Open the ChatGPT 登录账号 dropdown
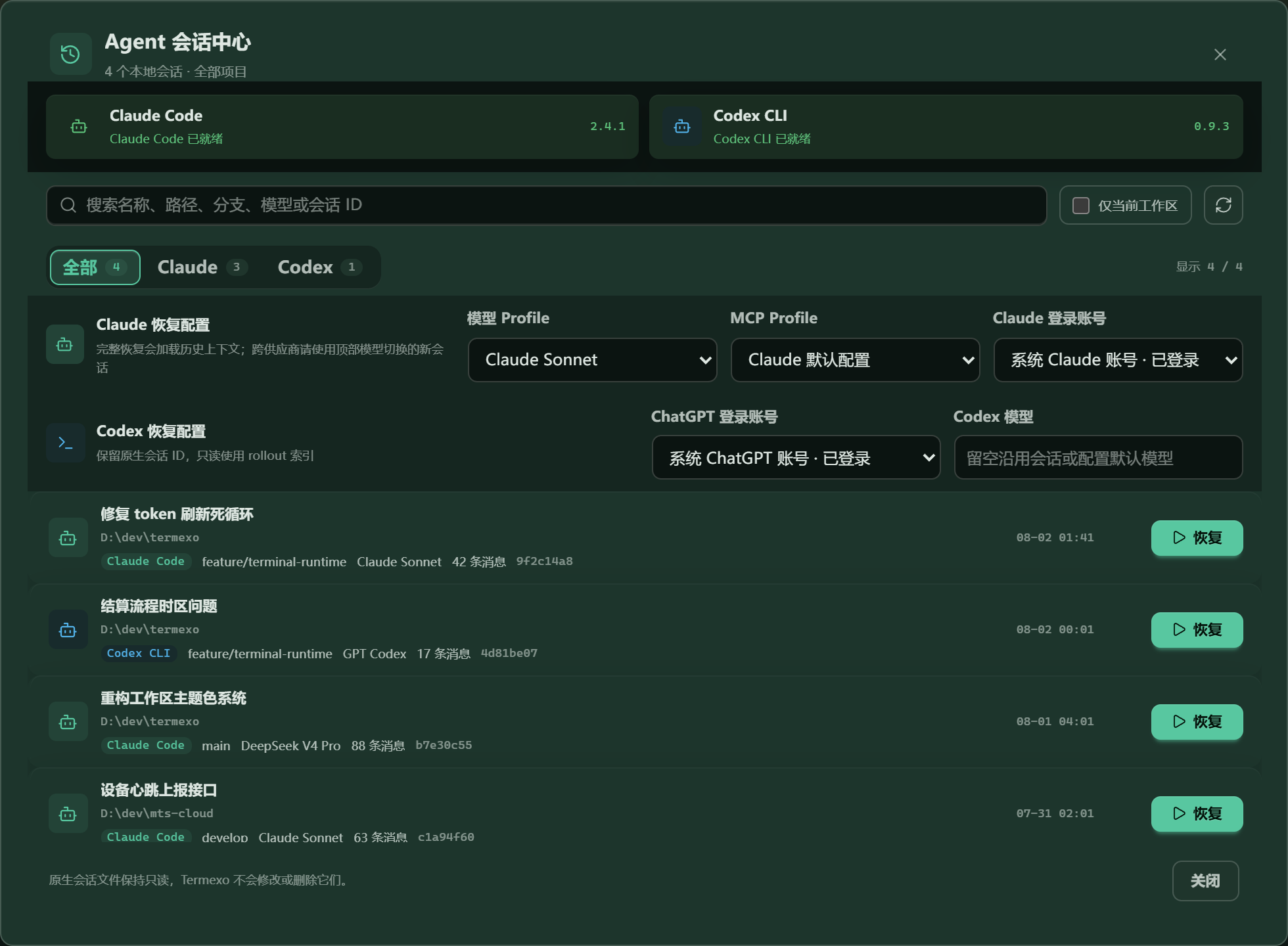The image size is (1288, 946). [x=796, y=458]
